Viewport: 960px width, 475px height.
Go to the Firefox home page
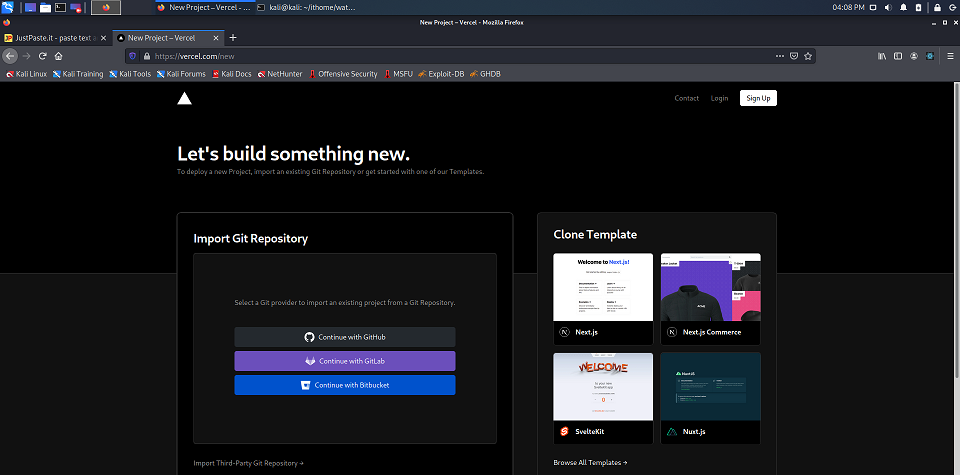click(59, 56)
